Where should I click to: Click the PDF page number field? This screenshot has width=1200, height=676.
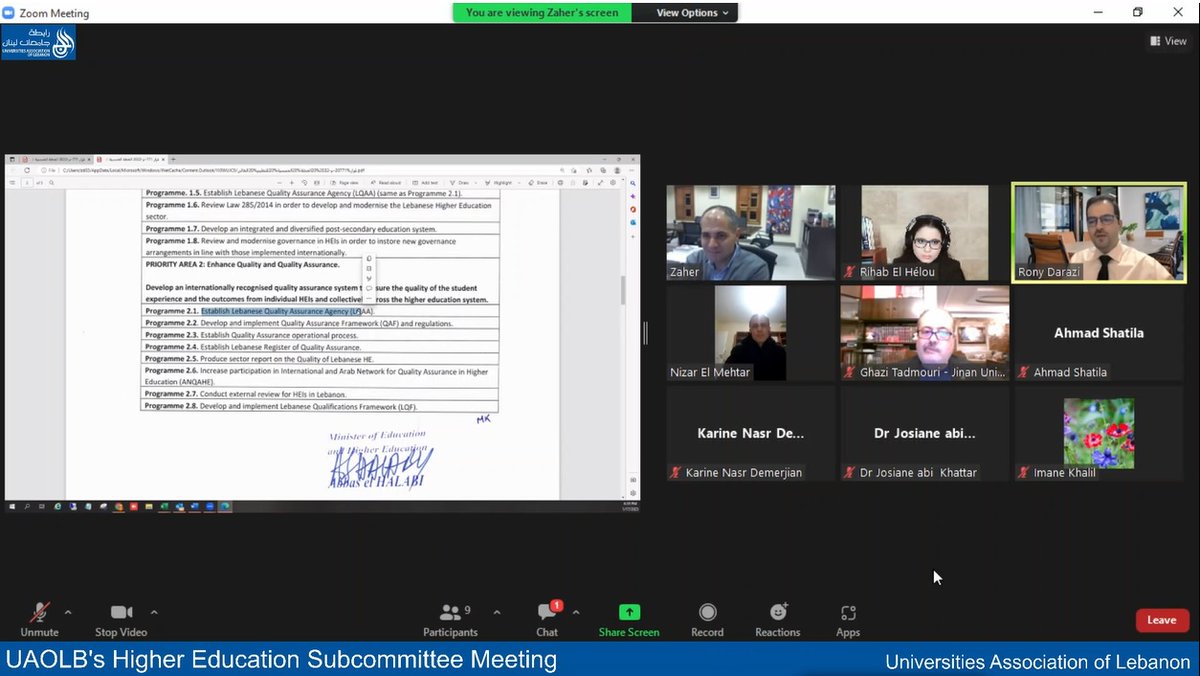(26, 183)
